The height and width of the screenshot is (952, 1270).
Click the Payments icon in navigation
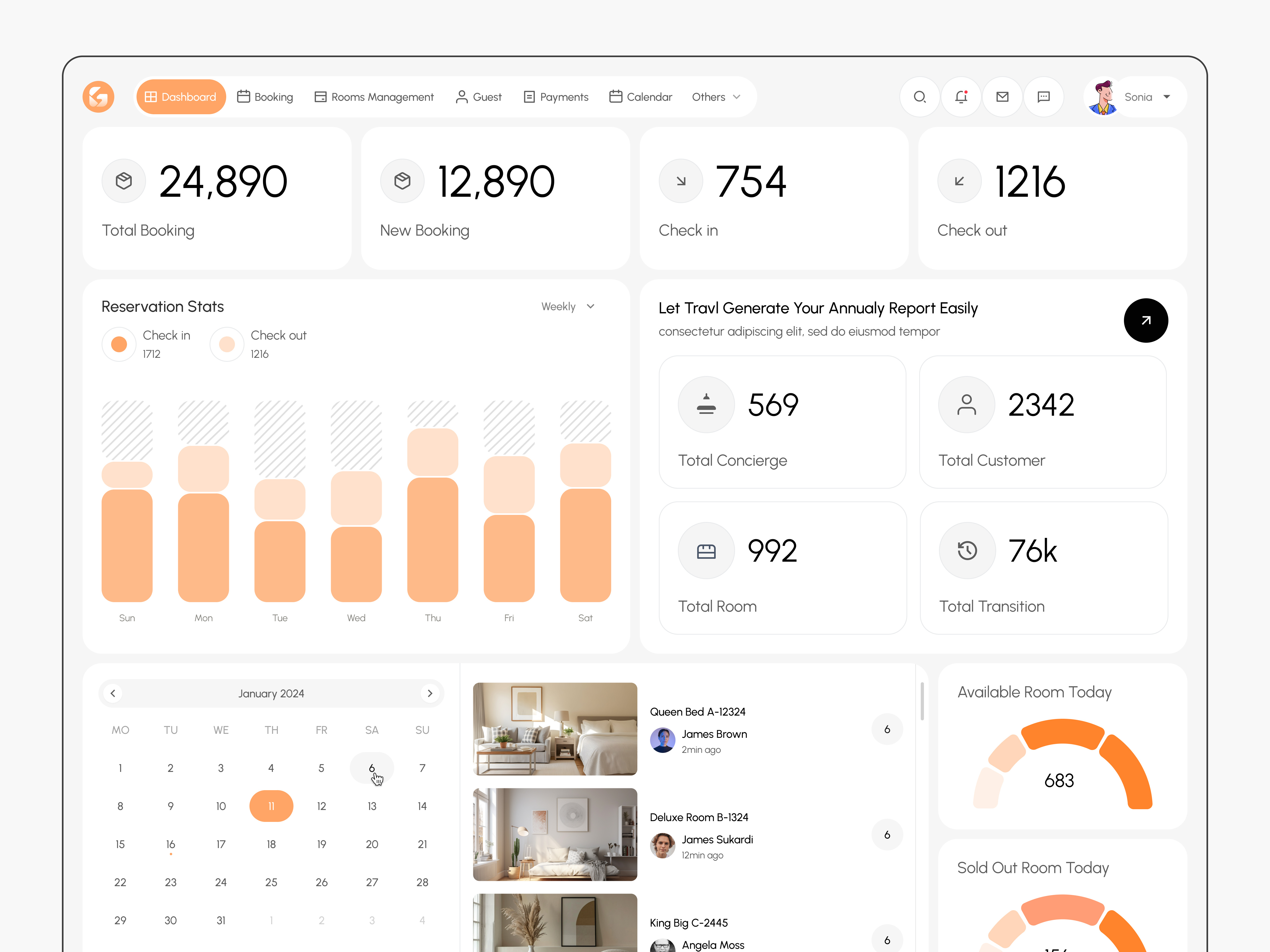tap(529, 97)
